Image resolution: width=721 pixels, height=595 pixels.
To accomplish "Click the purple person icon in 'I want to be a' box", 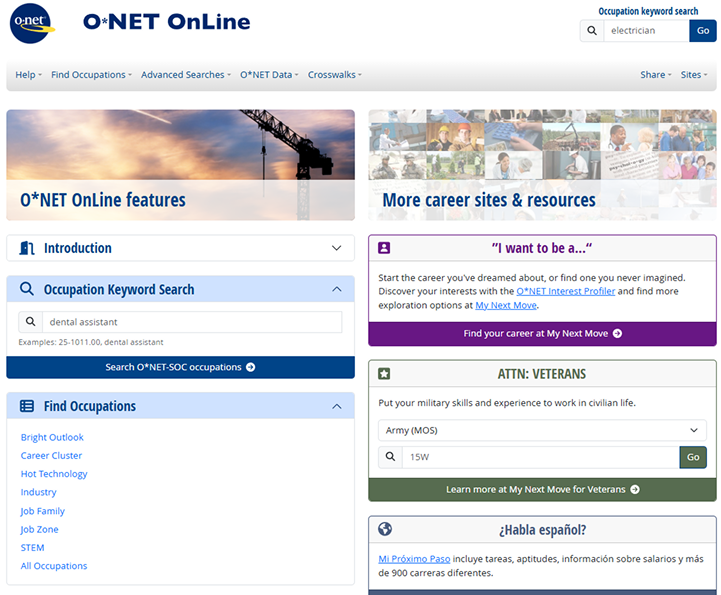I will pos(384,248).
